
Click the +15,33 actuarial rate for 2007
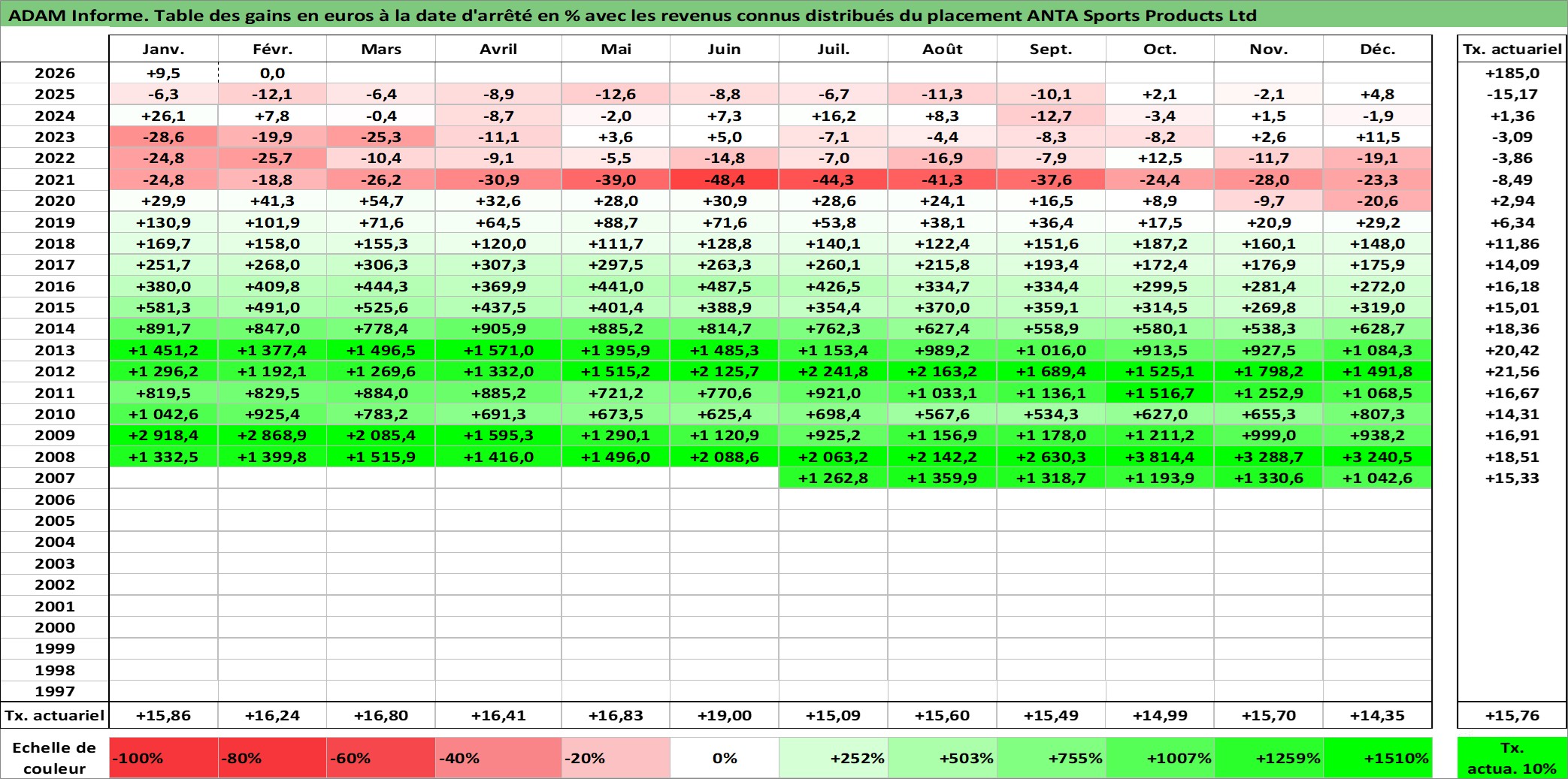tap(1512, 478)
